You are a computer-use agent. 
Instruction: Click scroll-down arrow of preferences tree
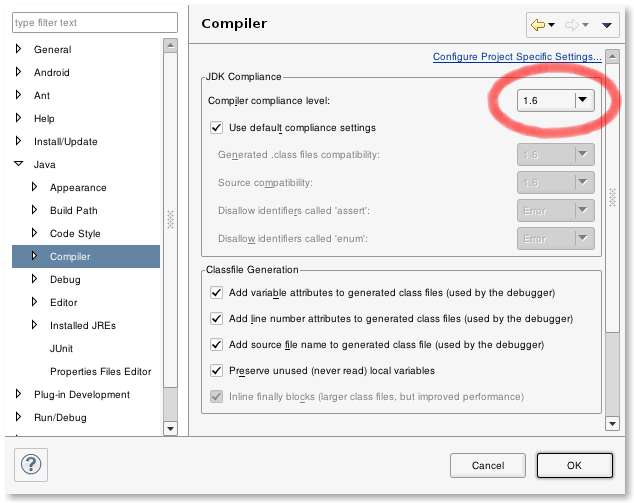point(169,428)
